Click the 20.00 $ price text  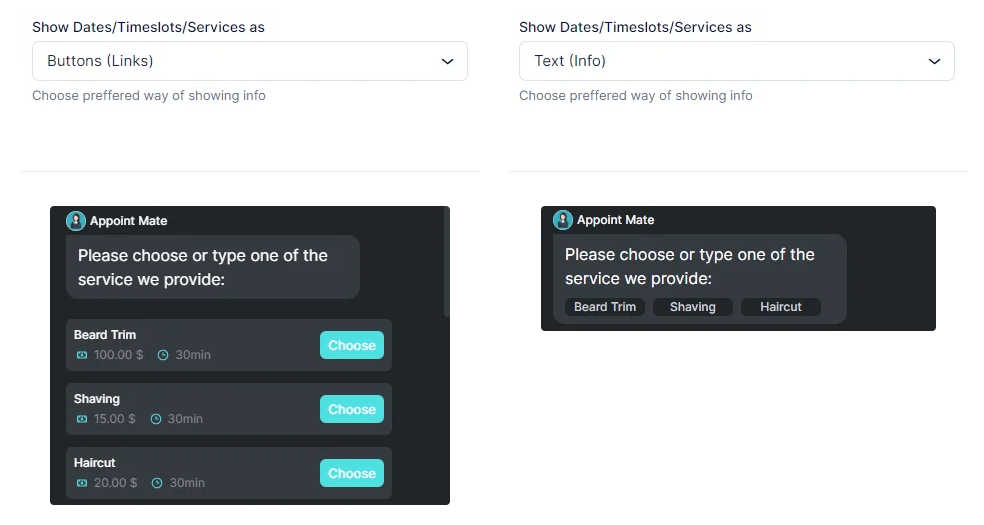(x=115, y=483)
